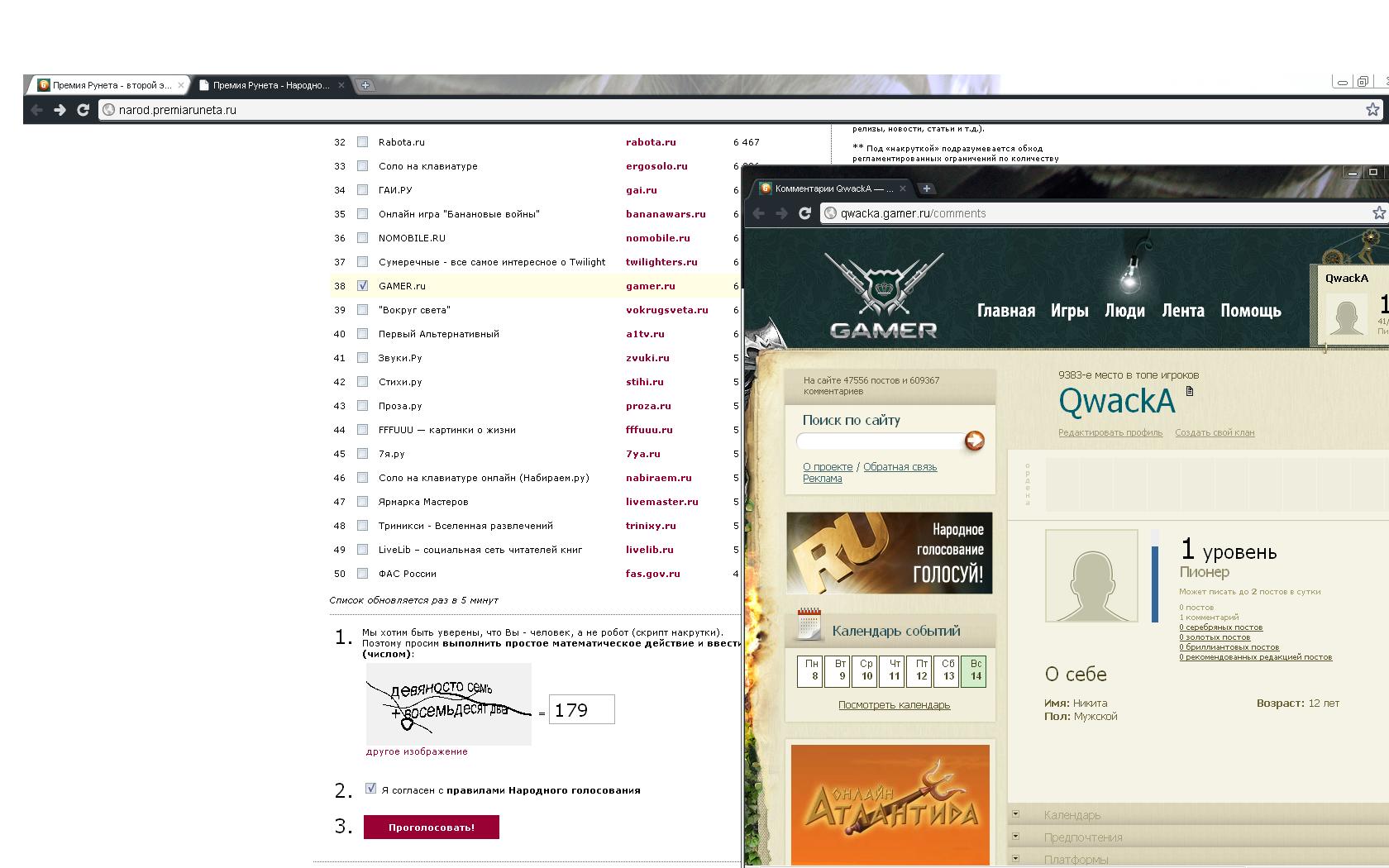The image size is (1389, 868).
Task: Click the Проголосовать! button
Action: (x=432, y=827)
